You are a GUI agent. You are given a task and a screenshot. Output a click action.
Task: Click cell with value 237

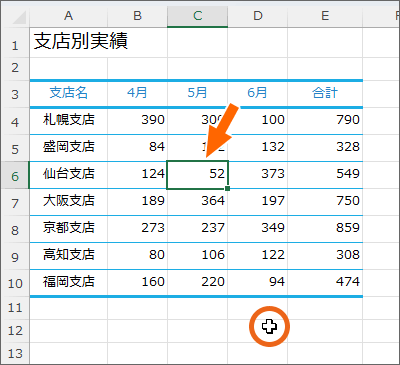tap(198, 229)
